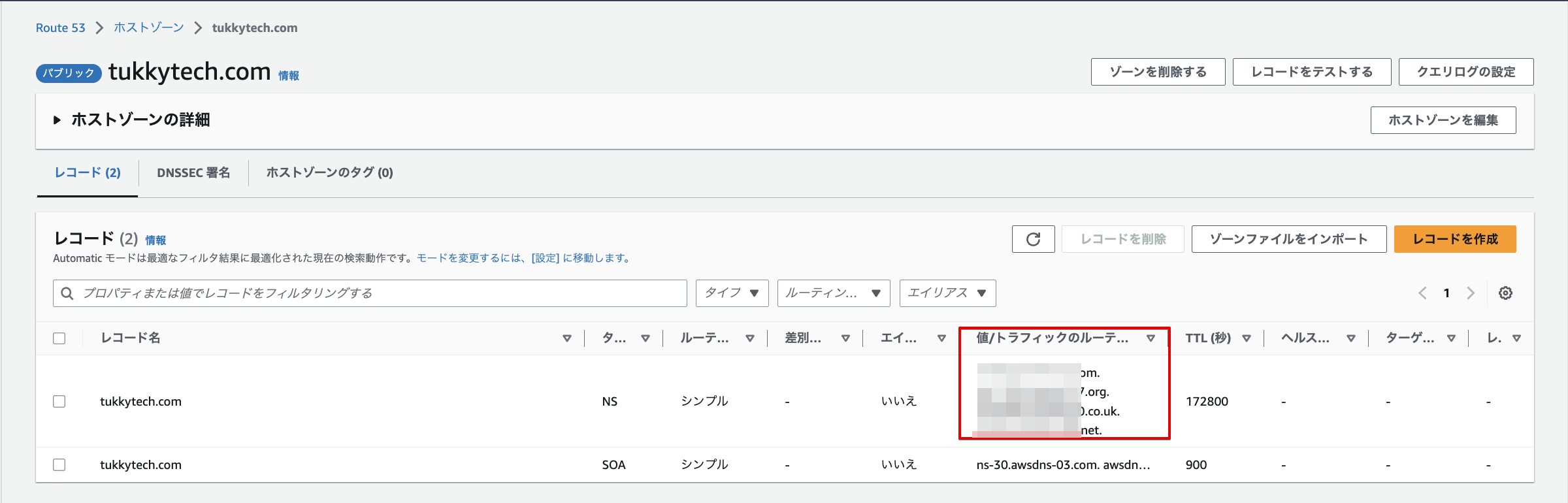Click the ゾーンファイルをインポート button
Viewport: 1568px width, 503px height.
point(1288,239)
